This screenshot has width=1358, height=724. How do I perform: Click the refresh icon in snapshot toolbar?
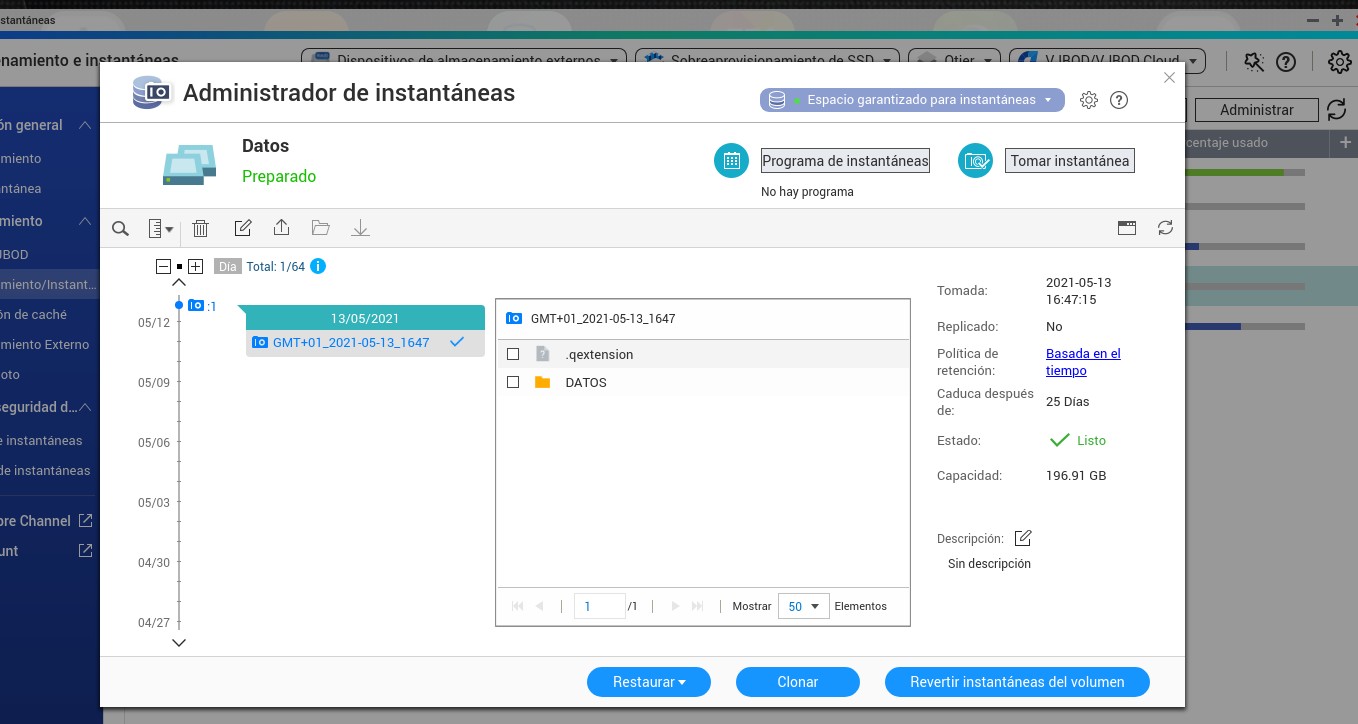1165,228
